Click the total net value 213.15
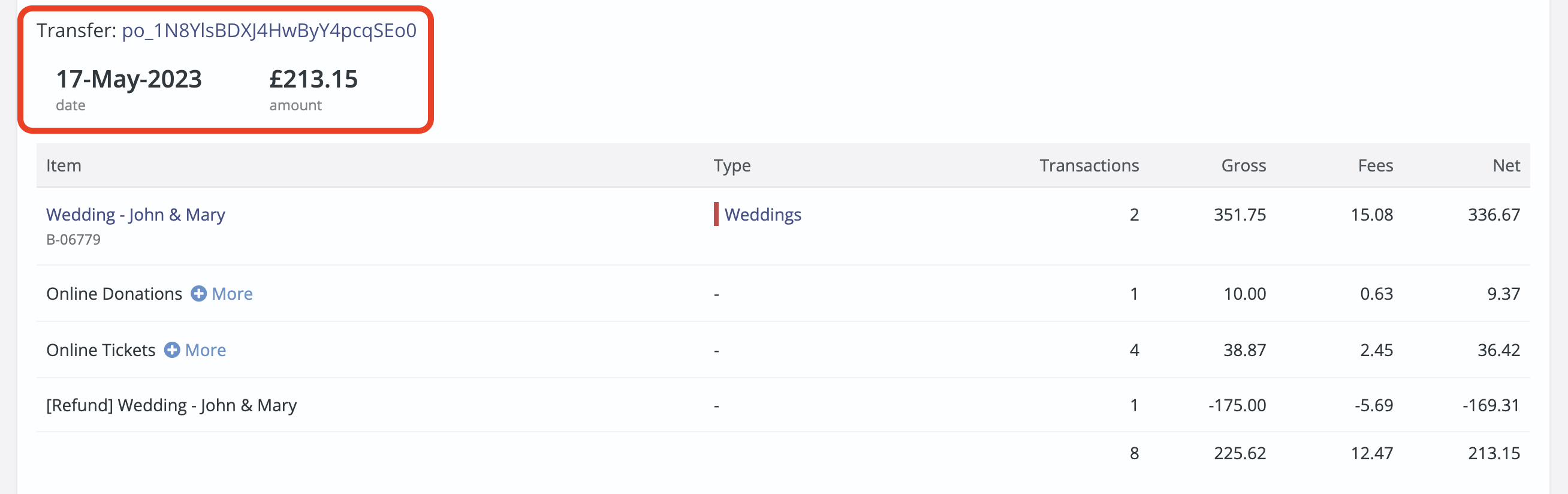Screen dimensions: 1568x494 1494,453
